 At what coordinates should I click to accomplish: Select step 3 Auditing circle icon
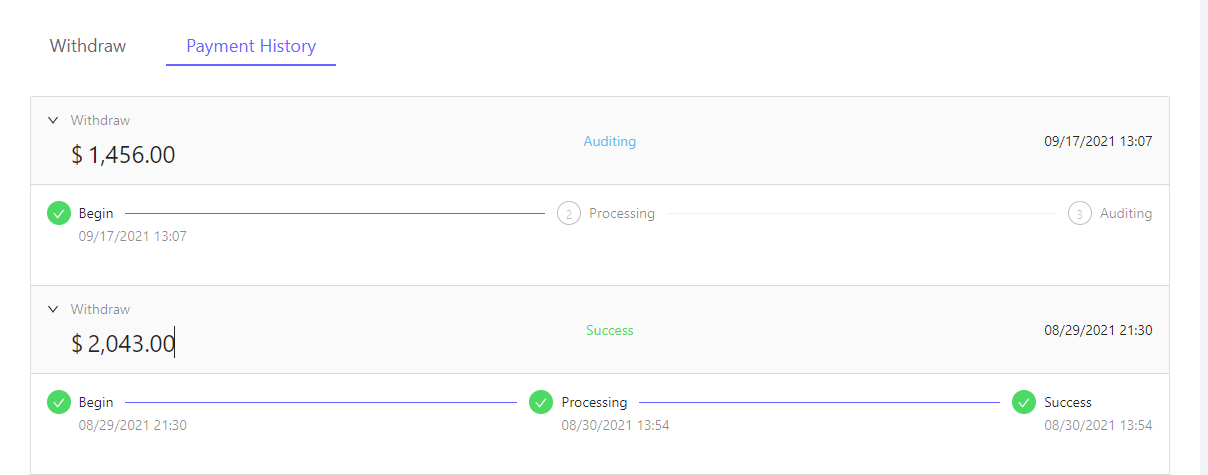tap(1080, 213)
